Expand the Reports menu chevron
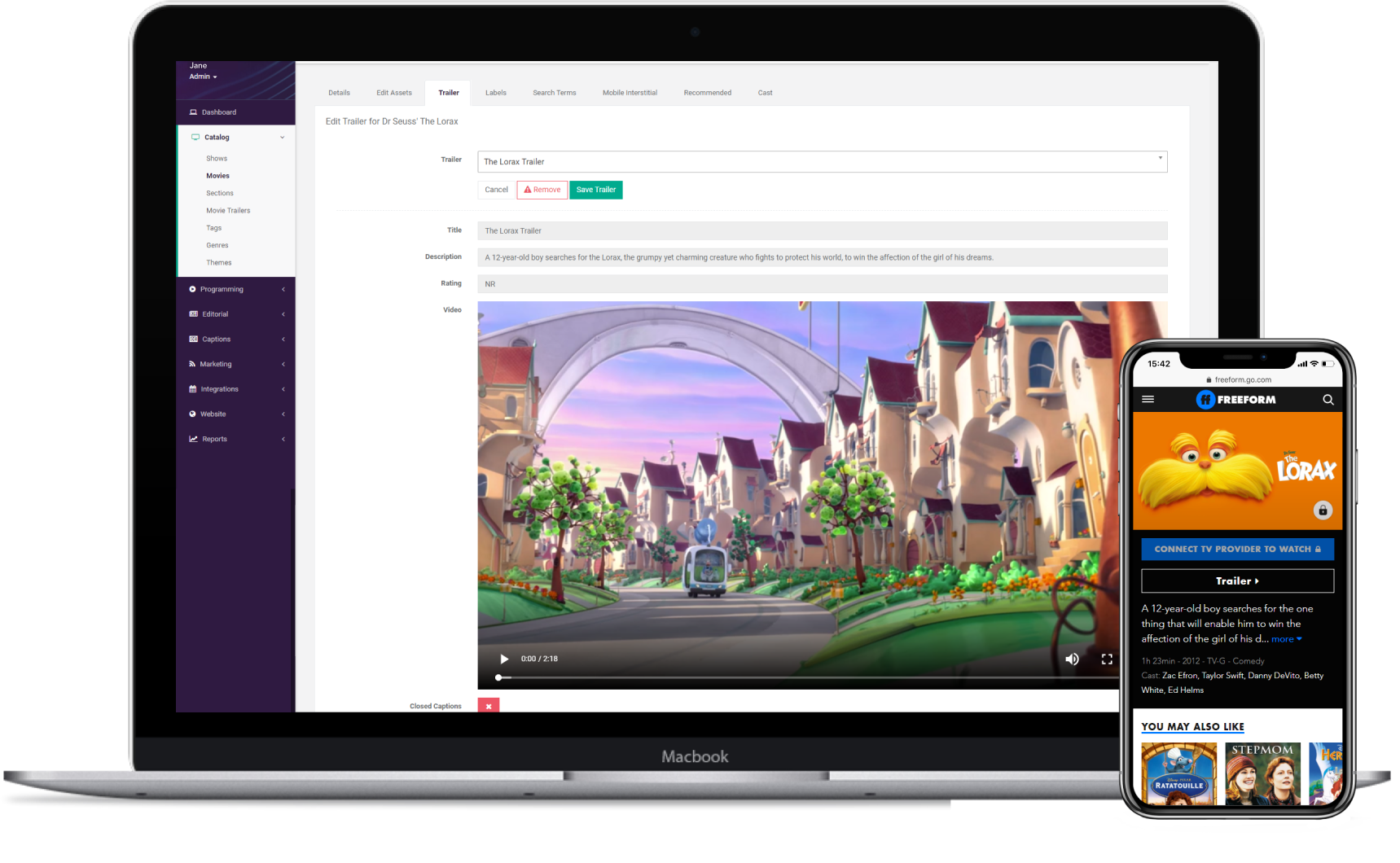This screenshot has width=1400, height=863. click(283, 439)
